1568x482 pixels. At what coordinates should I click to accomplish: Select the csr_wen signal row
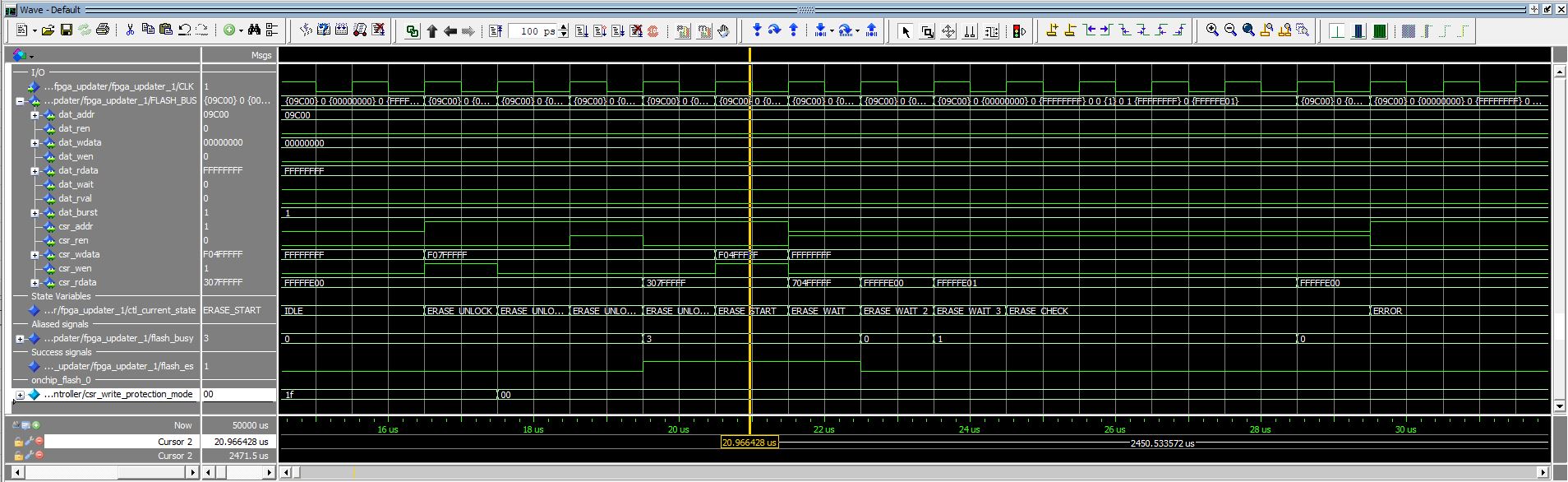pyautogui.click(x=75, y=269)
